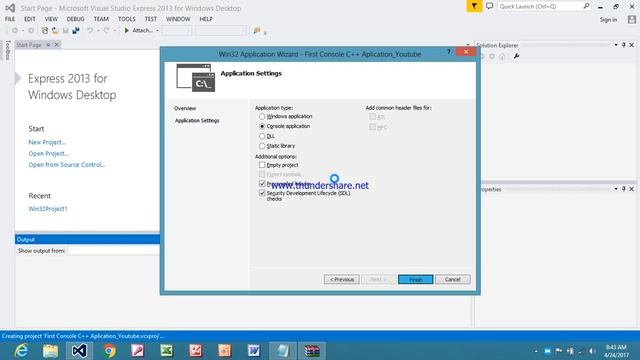Click the Sign in link

(608, 20)
